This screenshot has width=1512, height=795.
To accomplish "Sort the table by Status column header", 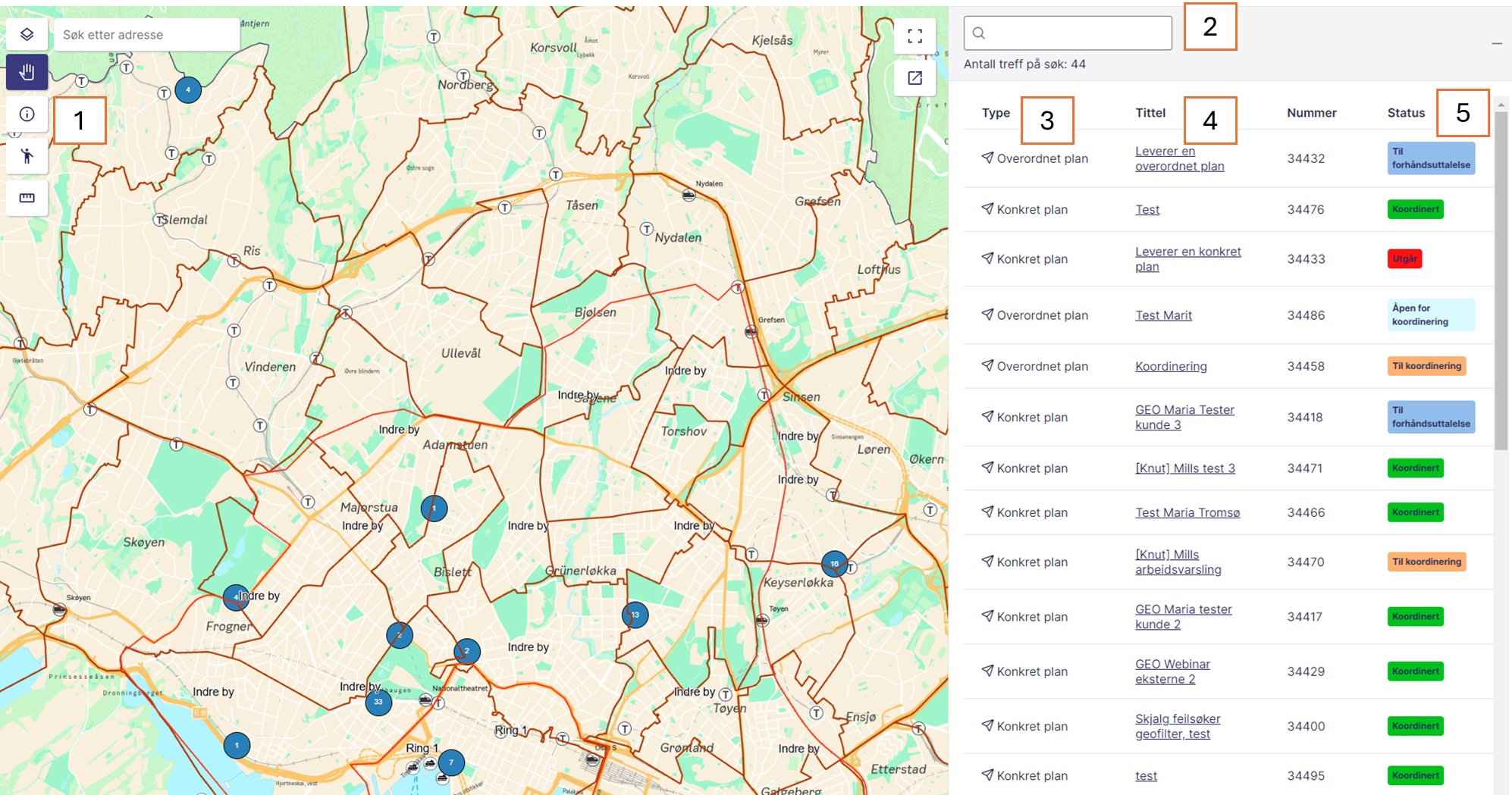I will click(1406, 113).
